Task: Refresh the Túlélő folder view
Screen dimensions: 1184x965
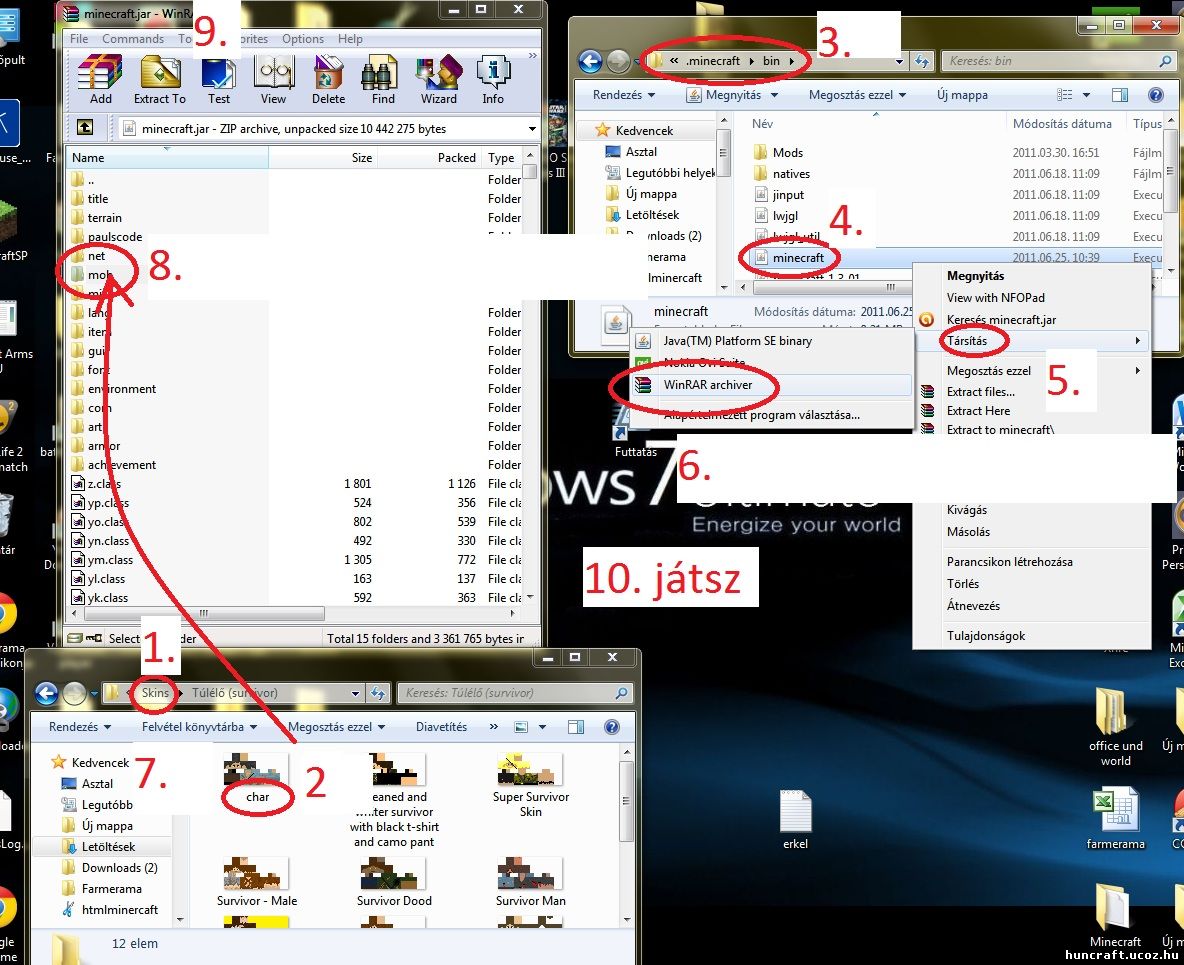Action: [378, 693]
